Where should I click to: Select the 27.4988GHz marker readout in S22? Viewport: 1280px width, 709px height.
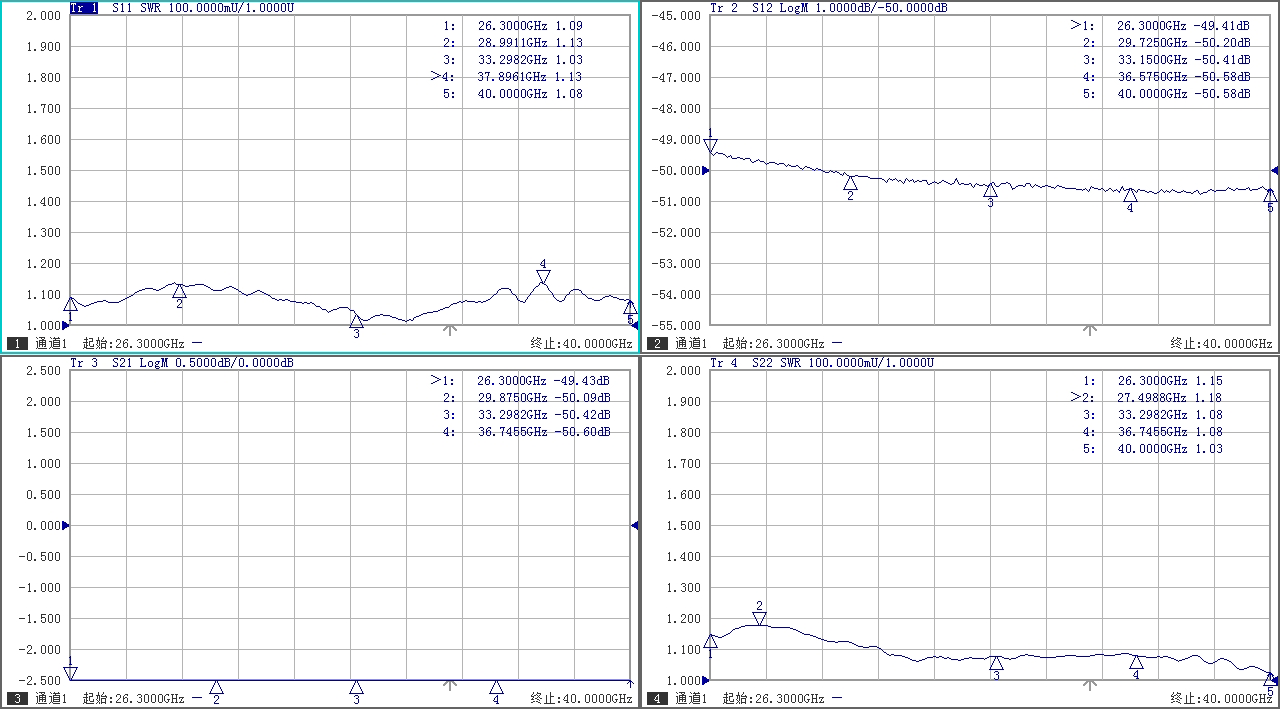[x=1152, y=398]
